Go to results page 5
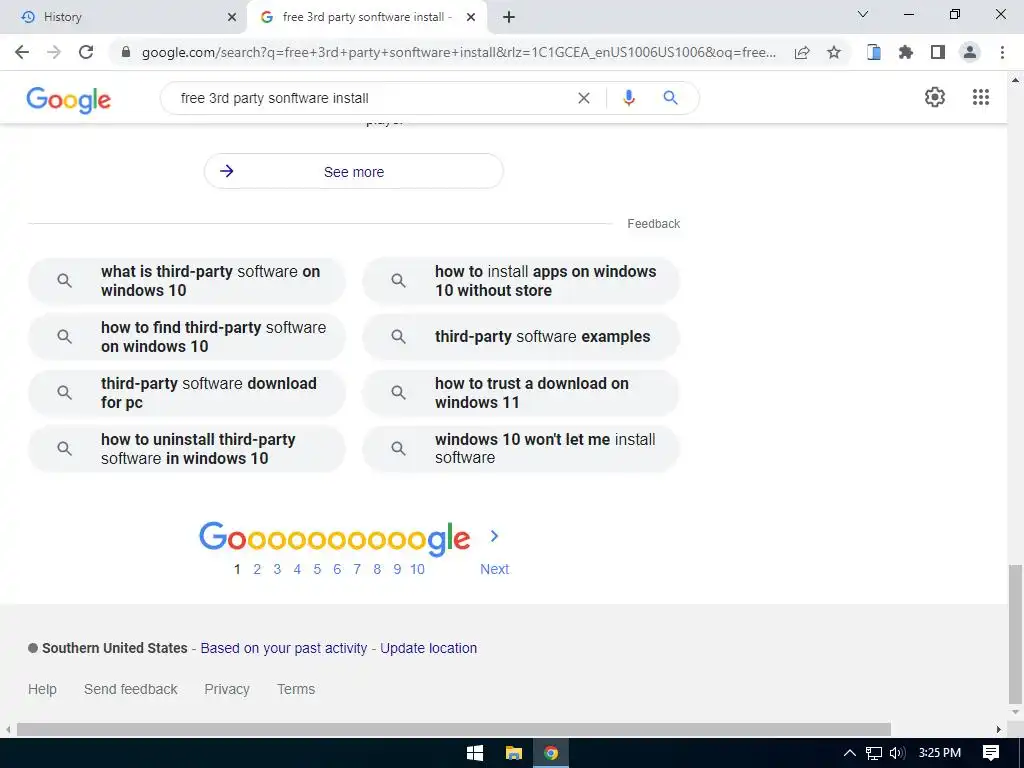This screenshot has width=1024, height=768. tap(317, 569)
